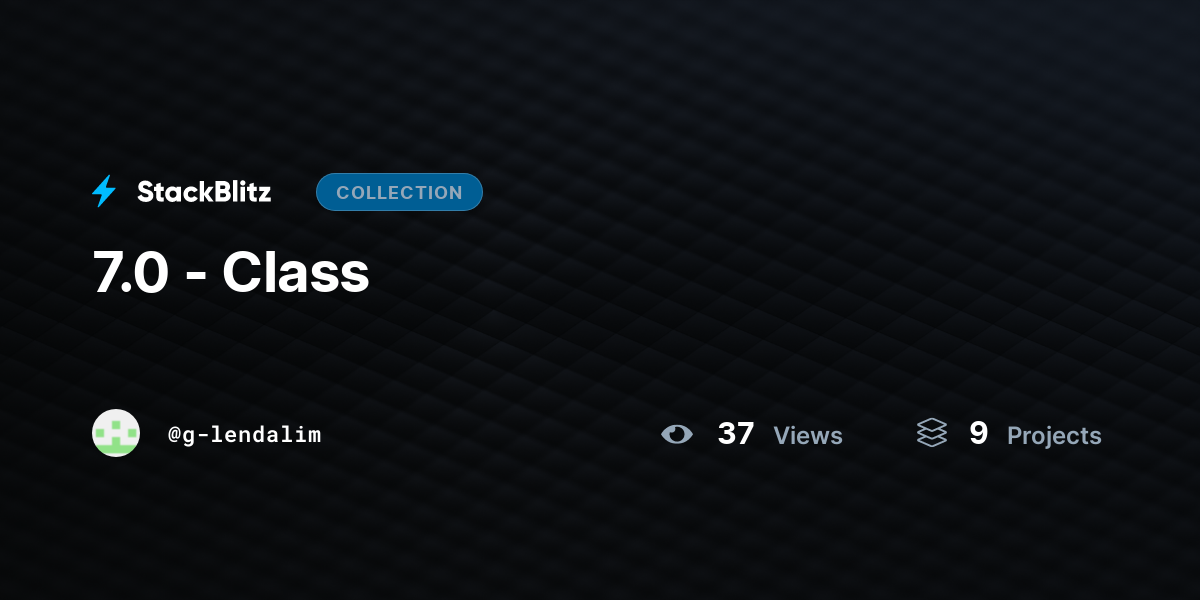Click the letter S in StackBlitz
The height and width of the screenshot is (600, 1200).
coord(146,192)
